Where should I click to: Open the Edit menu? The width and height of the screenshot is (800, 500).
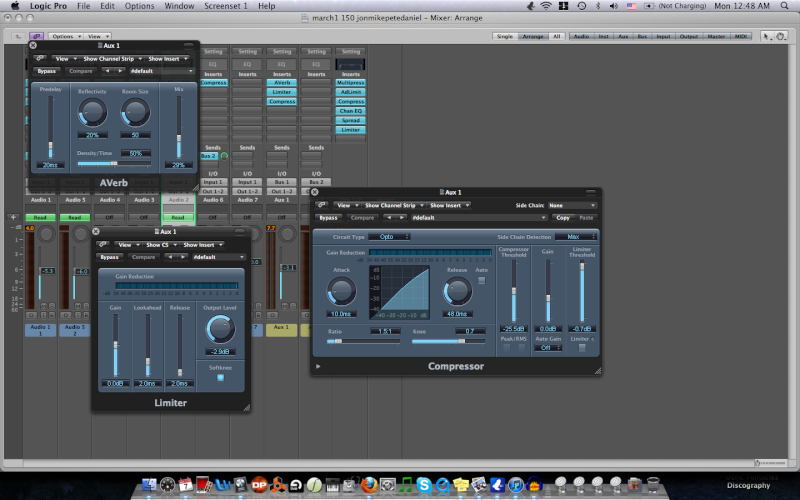pyautogui.click(x=107, y=6)
